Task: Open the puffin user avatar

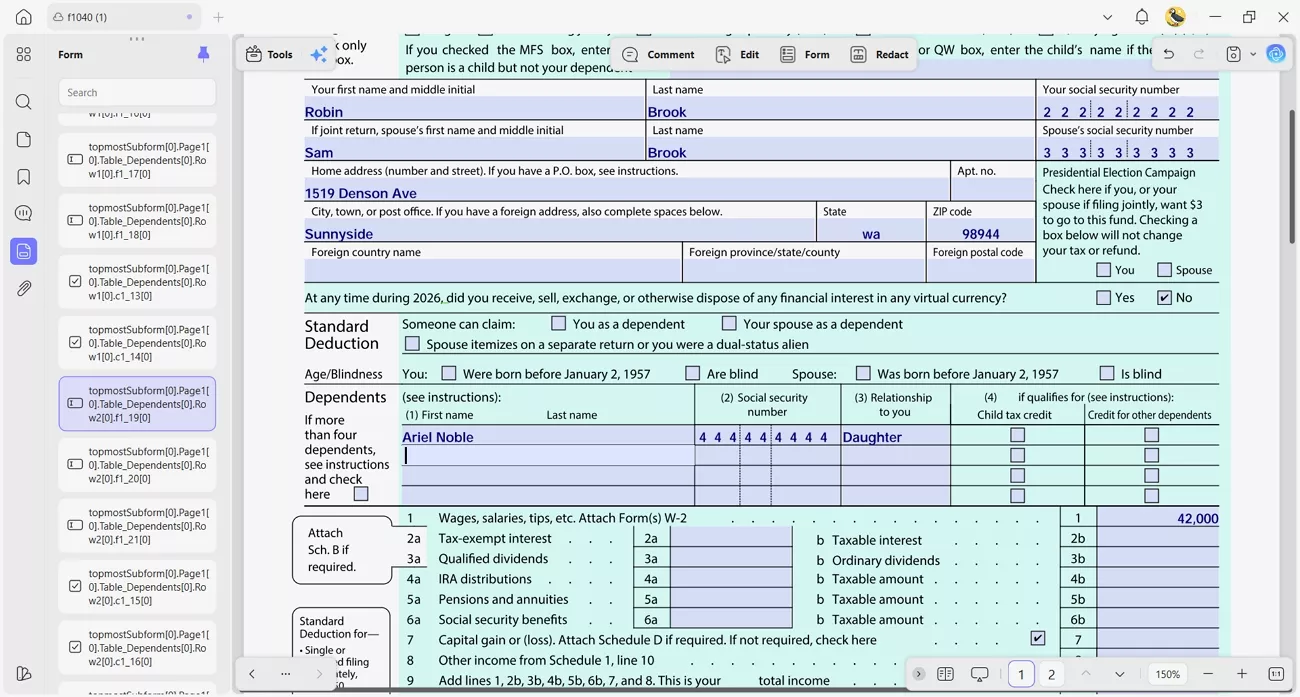Action: click(1176, 17)
